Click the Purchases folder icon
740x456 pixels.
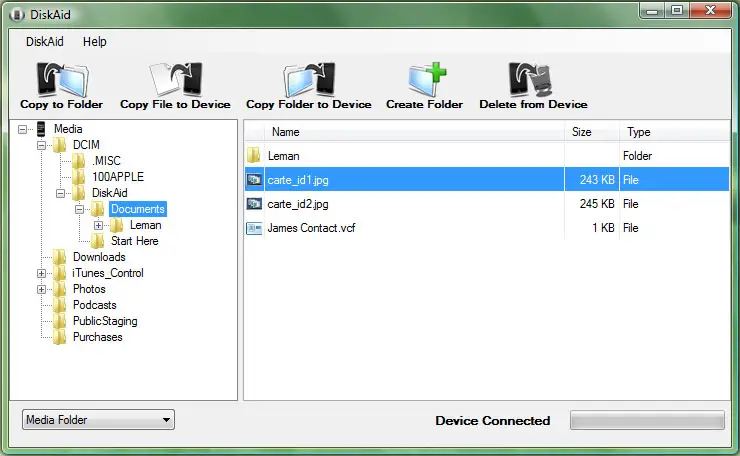pos(59,338)
